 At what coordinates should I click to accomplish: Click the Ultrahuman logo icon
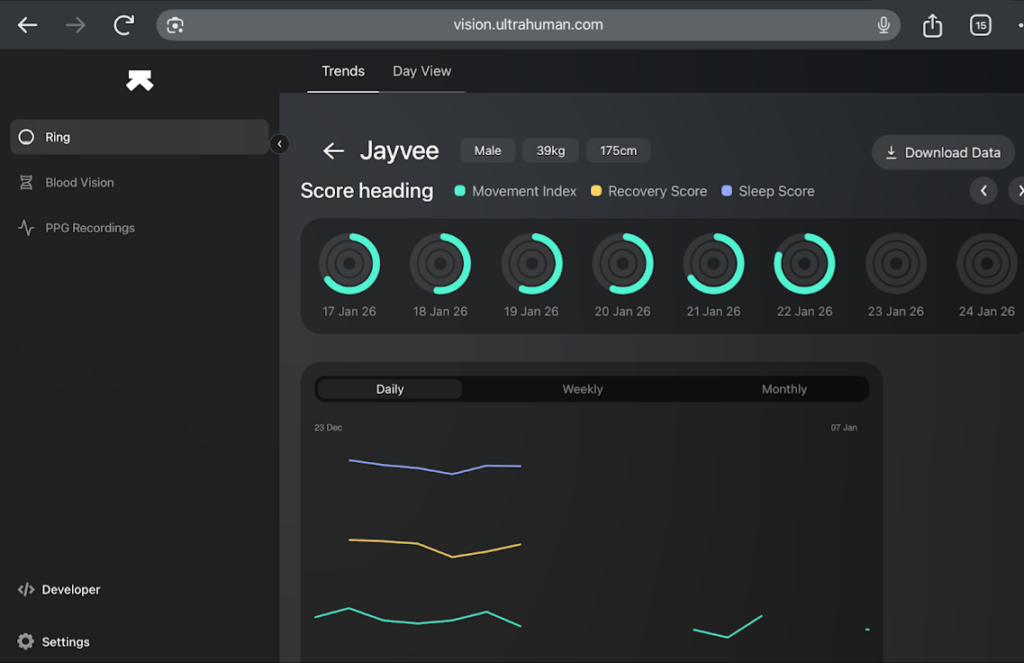pos(140,81)
